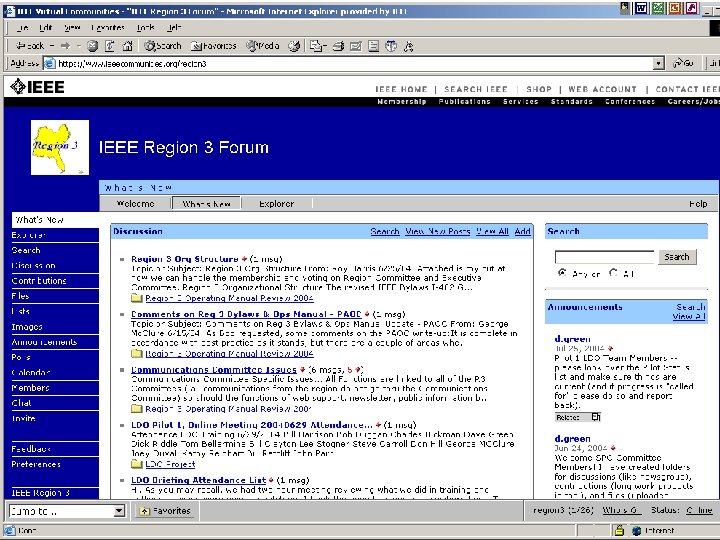Click the Edit page toolbar icon
720x540 pixels.
[x=356, y=46]
